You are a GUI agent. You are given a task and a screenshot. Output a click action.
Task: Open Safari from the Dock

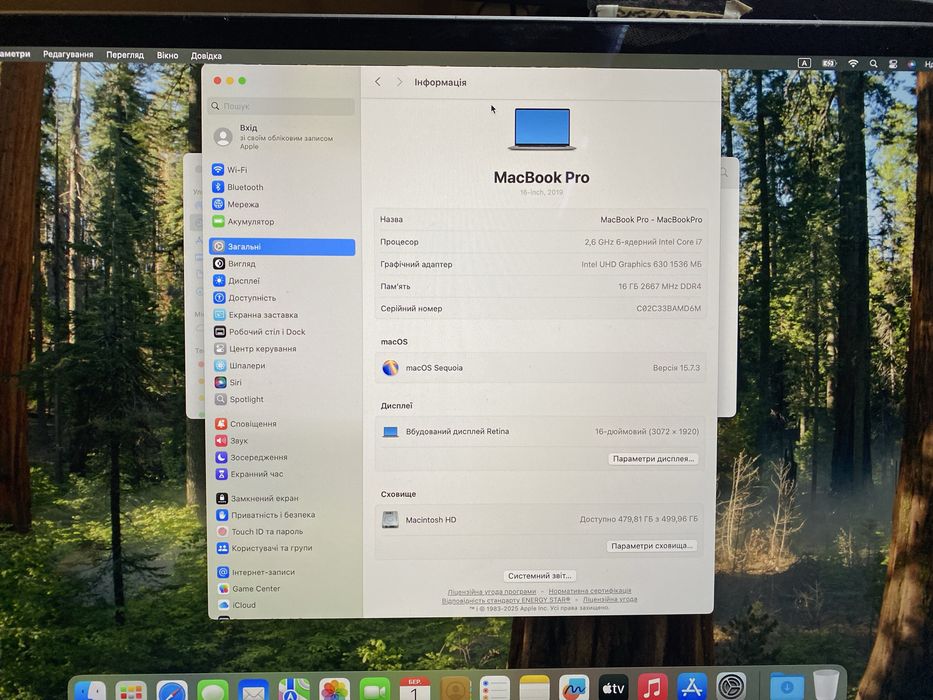[172, 690]
